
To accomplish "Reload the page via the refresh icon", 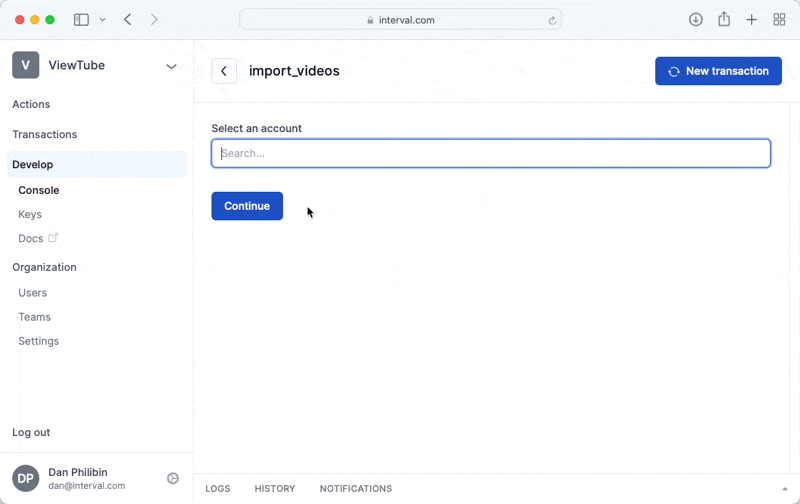I will pyautogui.click(x=552, y=20).
